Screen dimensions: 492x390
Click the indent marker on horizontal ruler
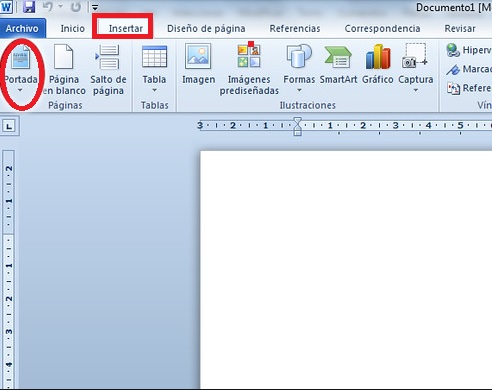click(298, 126)
